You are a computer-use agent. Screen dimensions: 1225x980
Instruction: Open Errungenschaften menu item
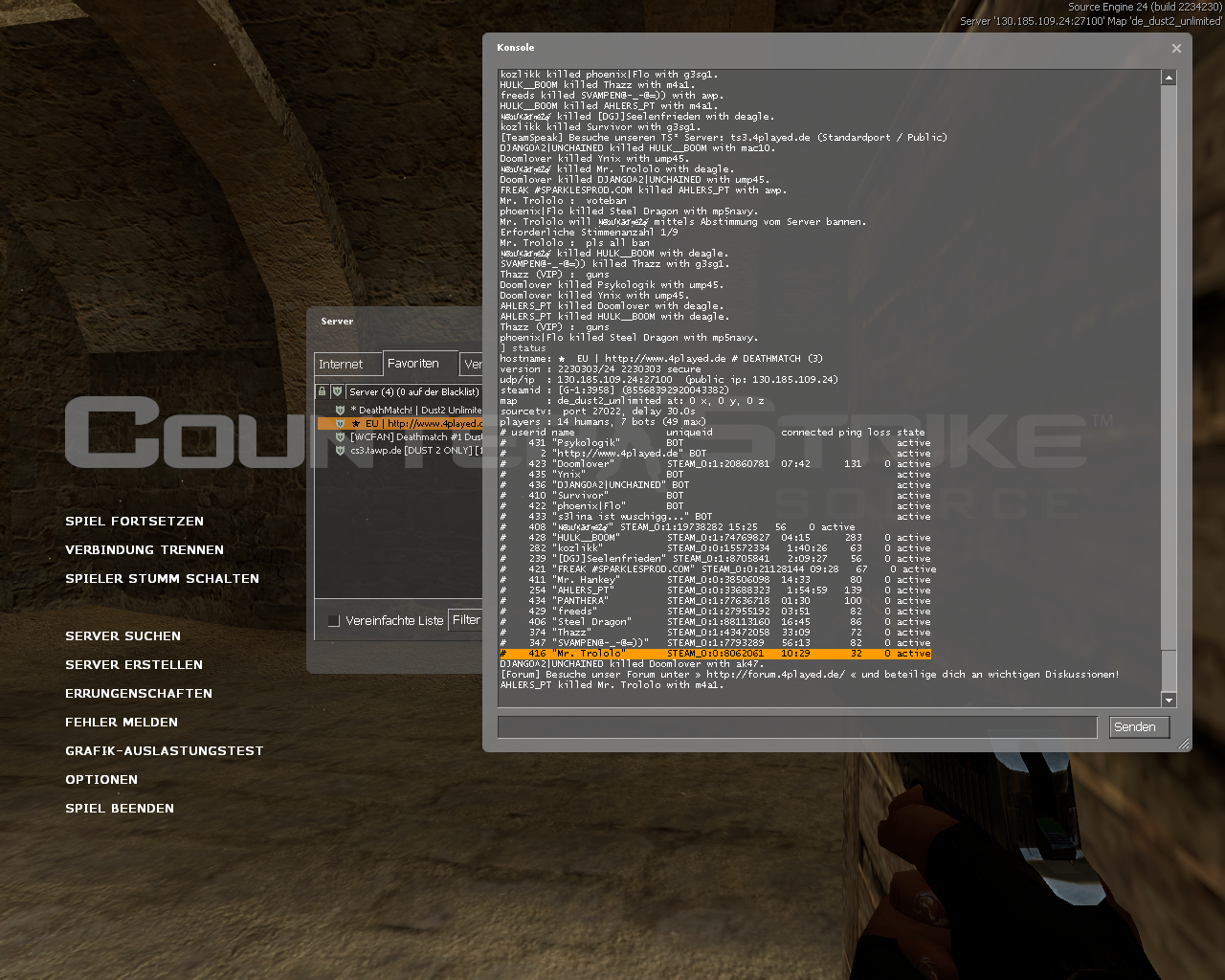[139, 694]
